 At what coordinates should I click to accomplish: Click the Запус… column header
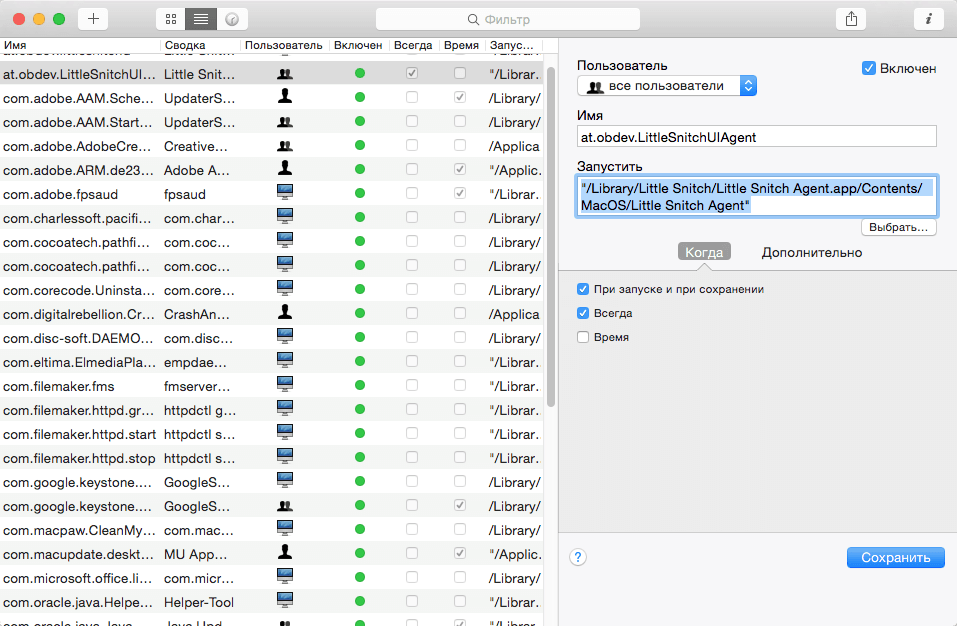click(512, 45)
